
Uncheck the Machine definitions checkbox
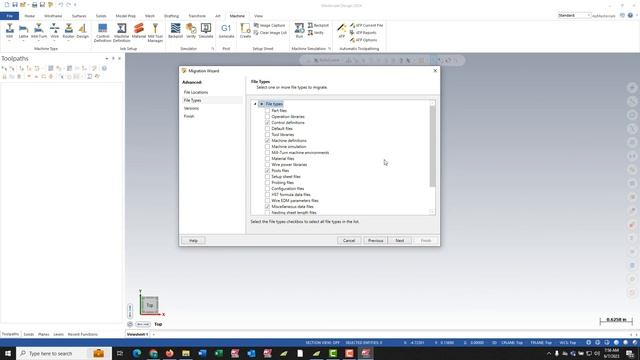point(267,140)
